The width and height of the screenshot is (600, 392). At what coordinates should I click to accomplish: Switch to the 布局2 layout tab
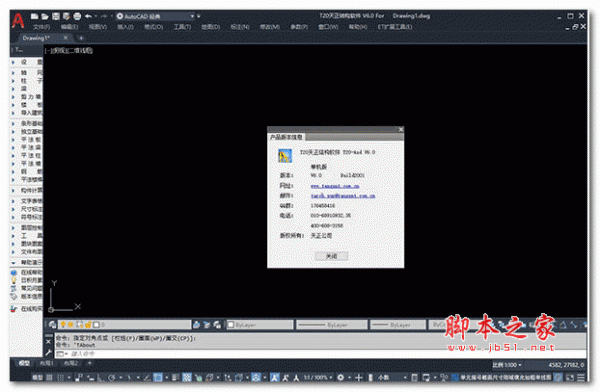(x=70, y=363)
